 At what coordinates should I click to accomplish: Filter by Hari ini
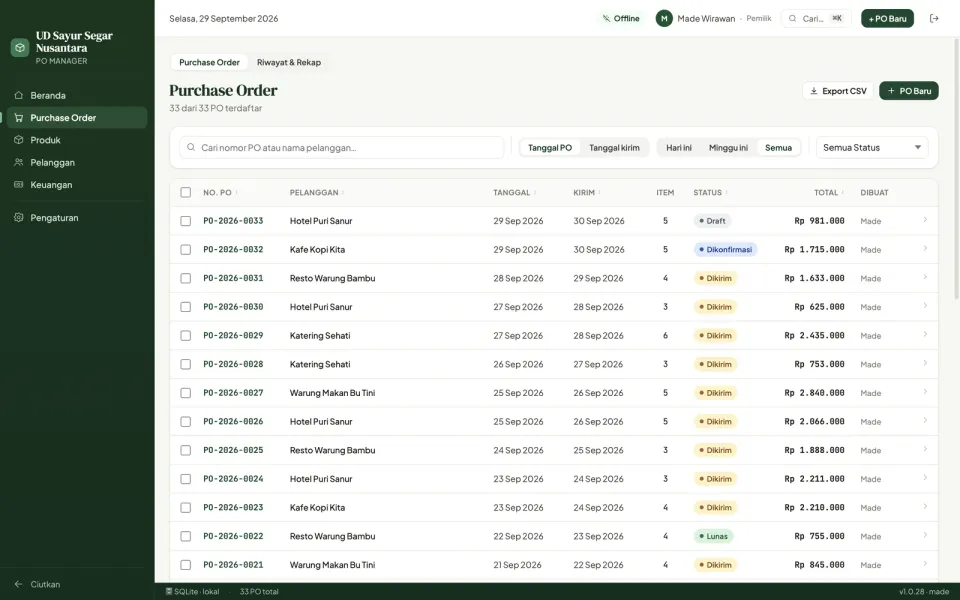pos(678,148)
